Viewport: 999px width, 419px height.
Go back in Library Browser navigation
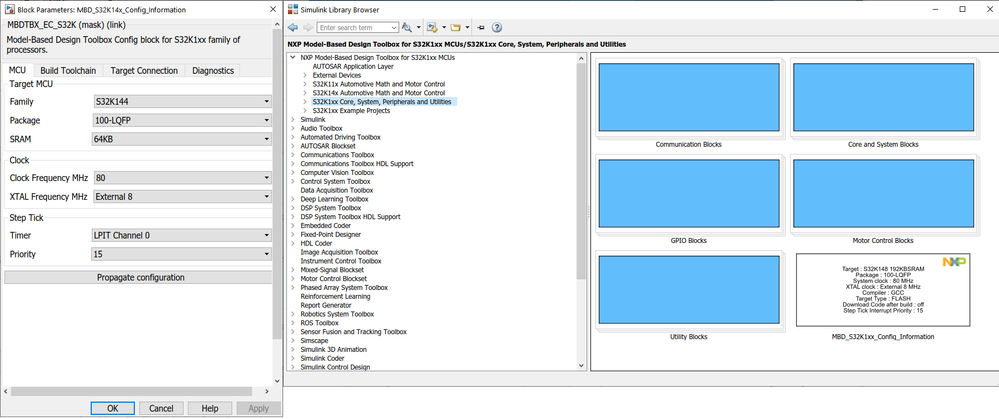pyautogui.click(x=293, y=27)
